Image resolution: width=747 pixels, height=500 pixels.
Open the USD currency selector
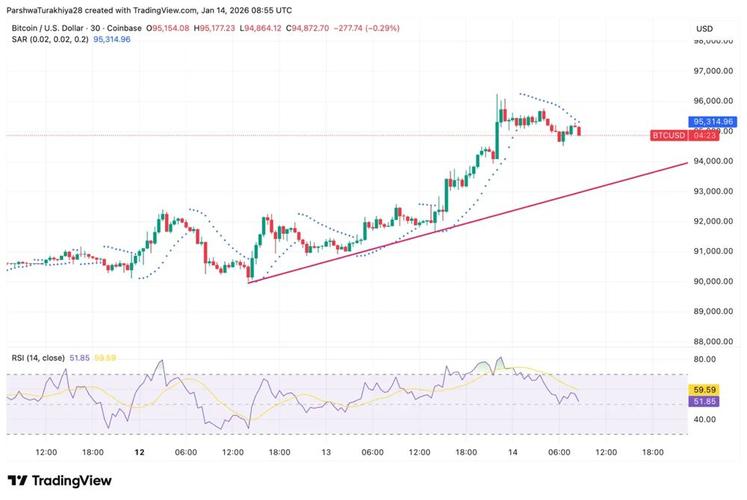point(705,29)
